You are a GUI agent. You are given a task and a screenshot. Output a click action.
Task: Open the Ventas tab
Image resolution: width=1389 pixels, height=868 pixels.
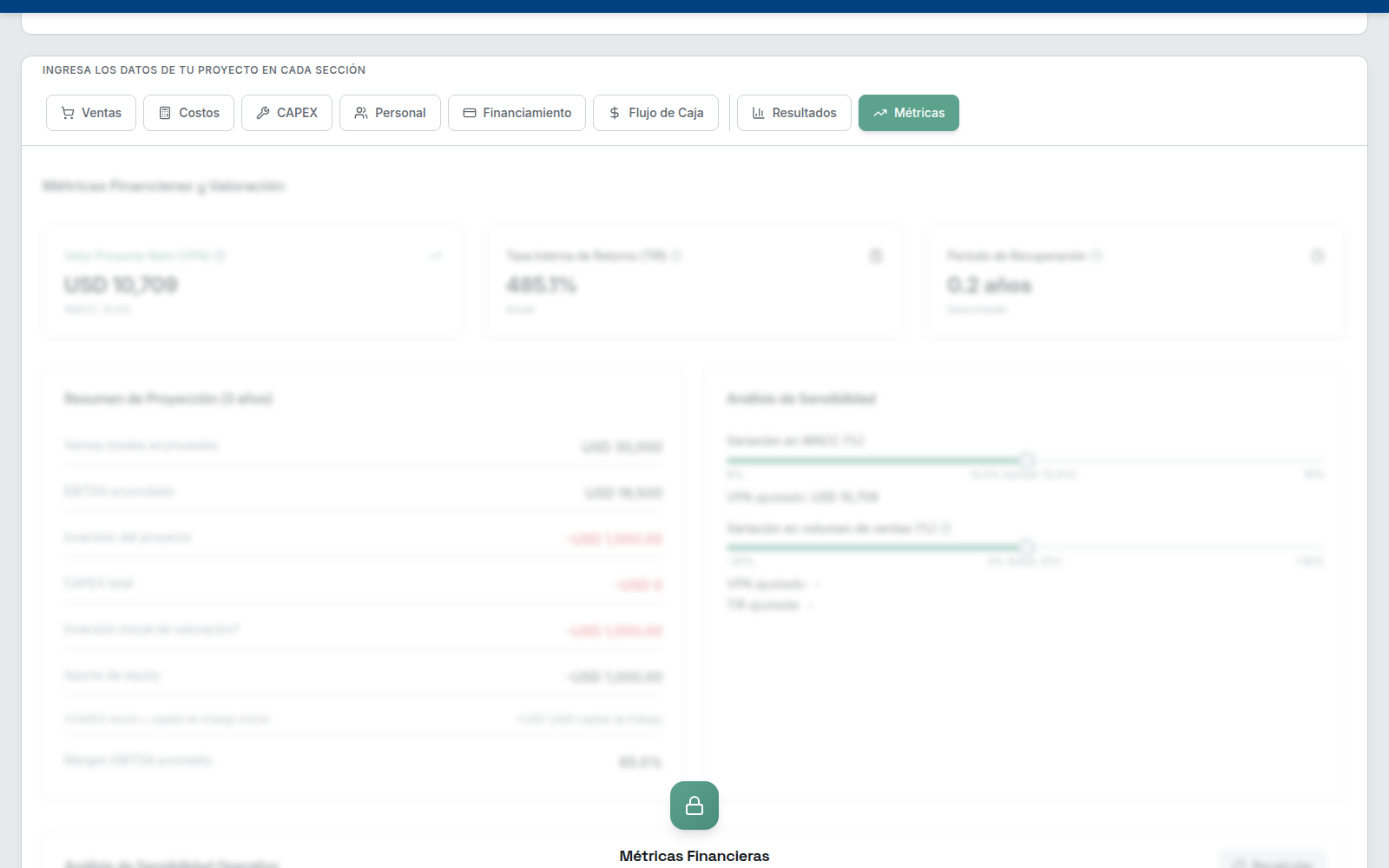(x=91, y=113)
